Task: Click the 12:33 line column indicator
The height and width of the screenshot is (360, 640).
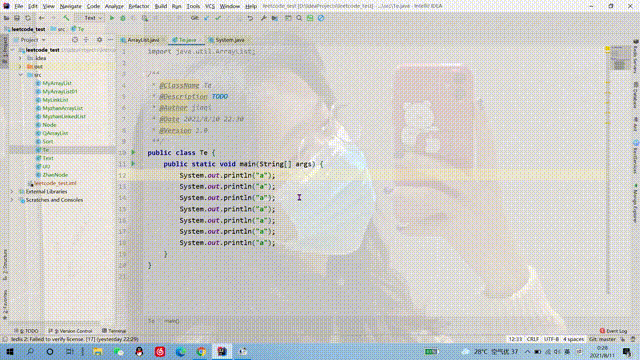Action: (516, 339)
